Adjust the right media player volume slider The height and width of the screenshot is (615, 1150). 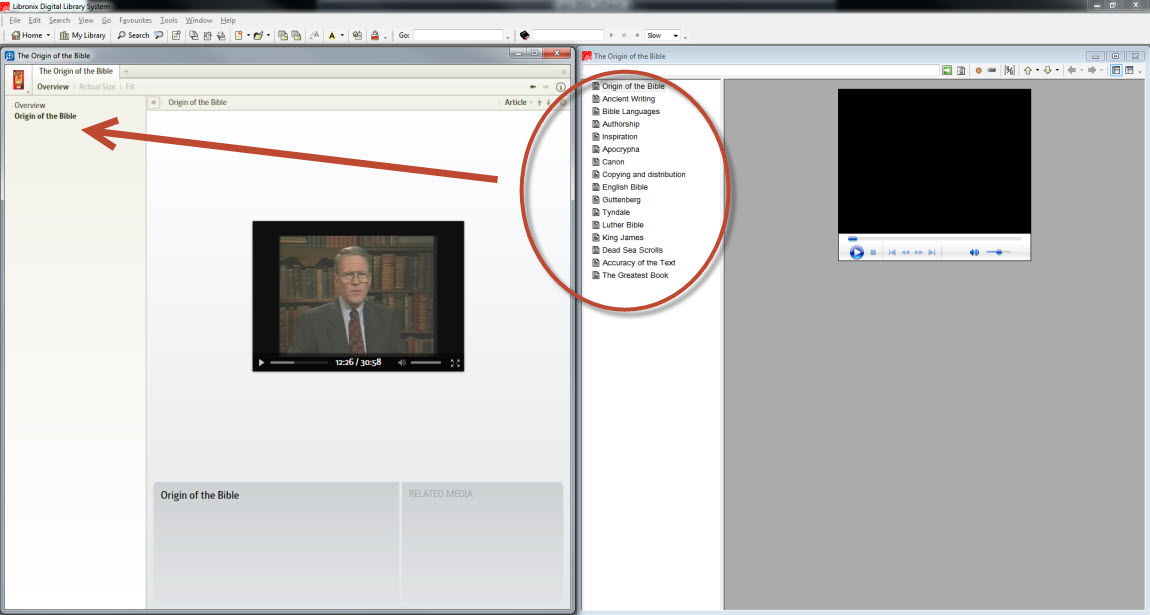point(998,252)
